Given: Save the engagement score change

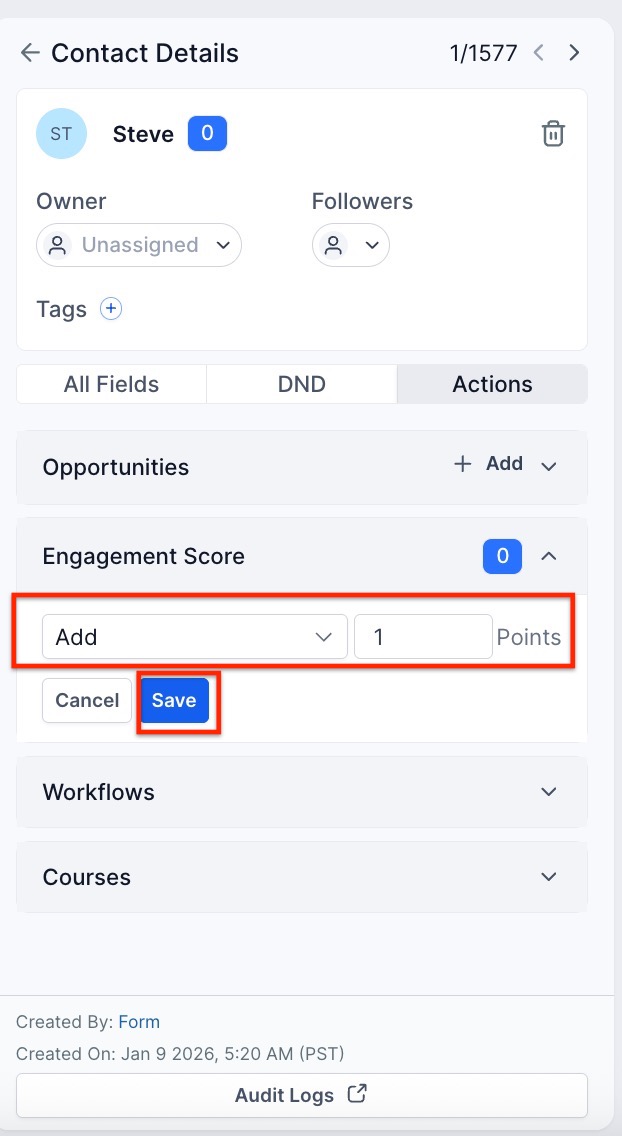Looking at the screenshot, I should (174, 701).
